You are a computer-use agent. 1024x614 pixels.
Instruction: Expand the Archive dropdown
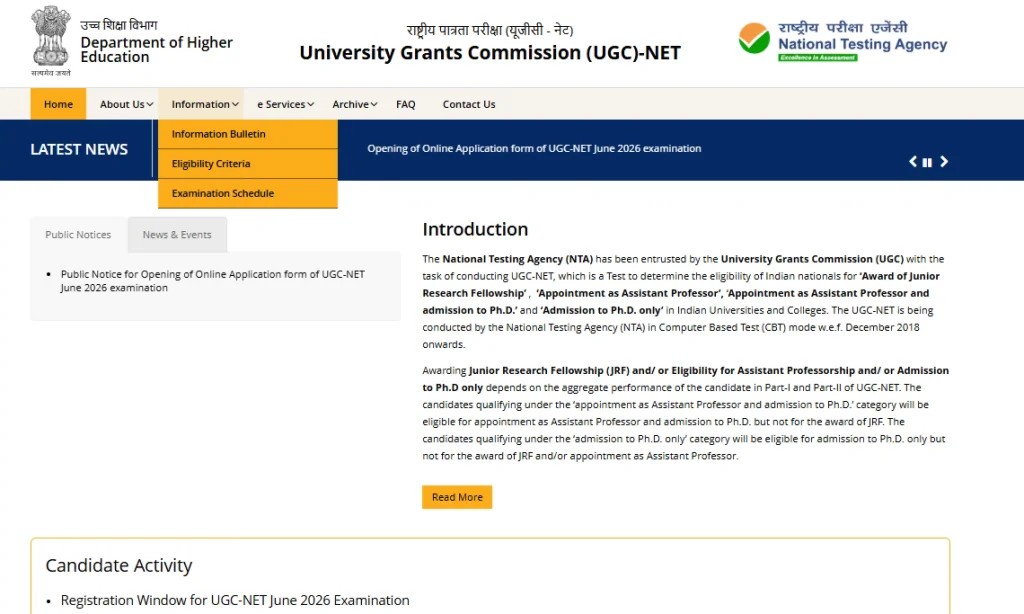pyautogui.click(x=352, y=103)
